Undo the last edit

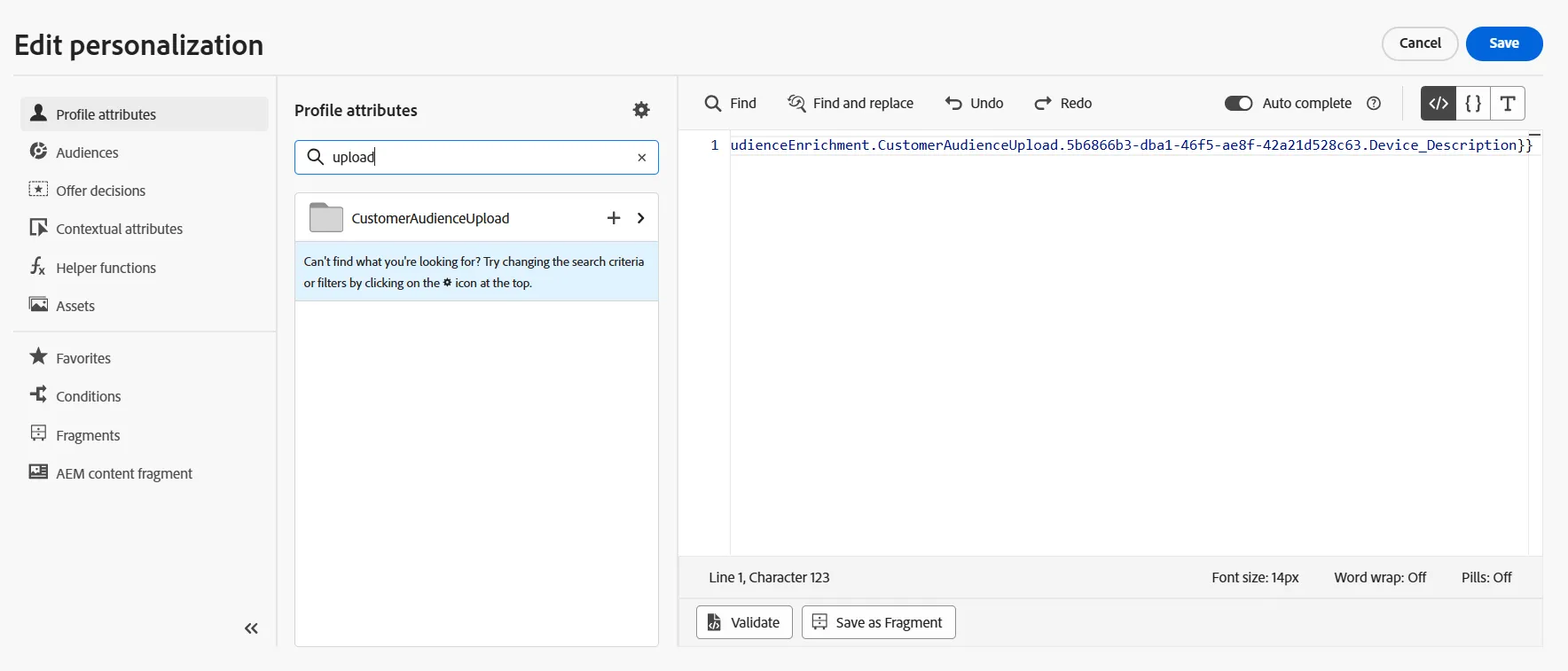(974, 104)
